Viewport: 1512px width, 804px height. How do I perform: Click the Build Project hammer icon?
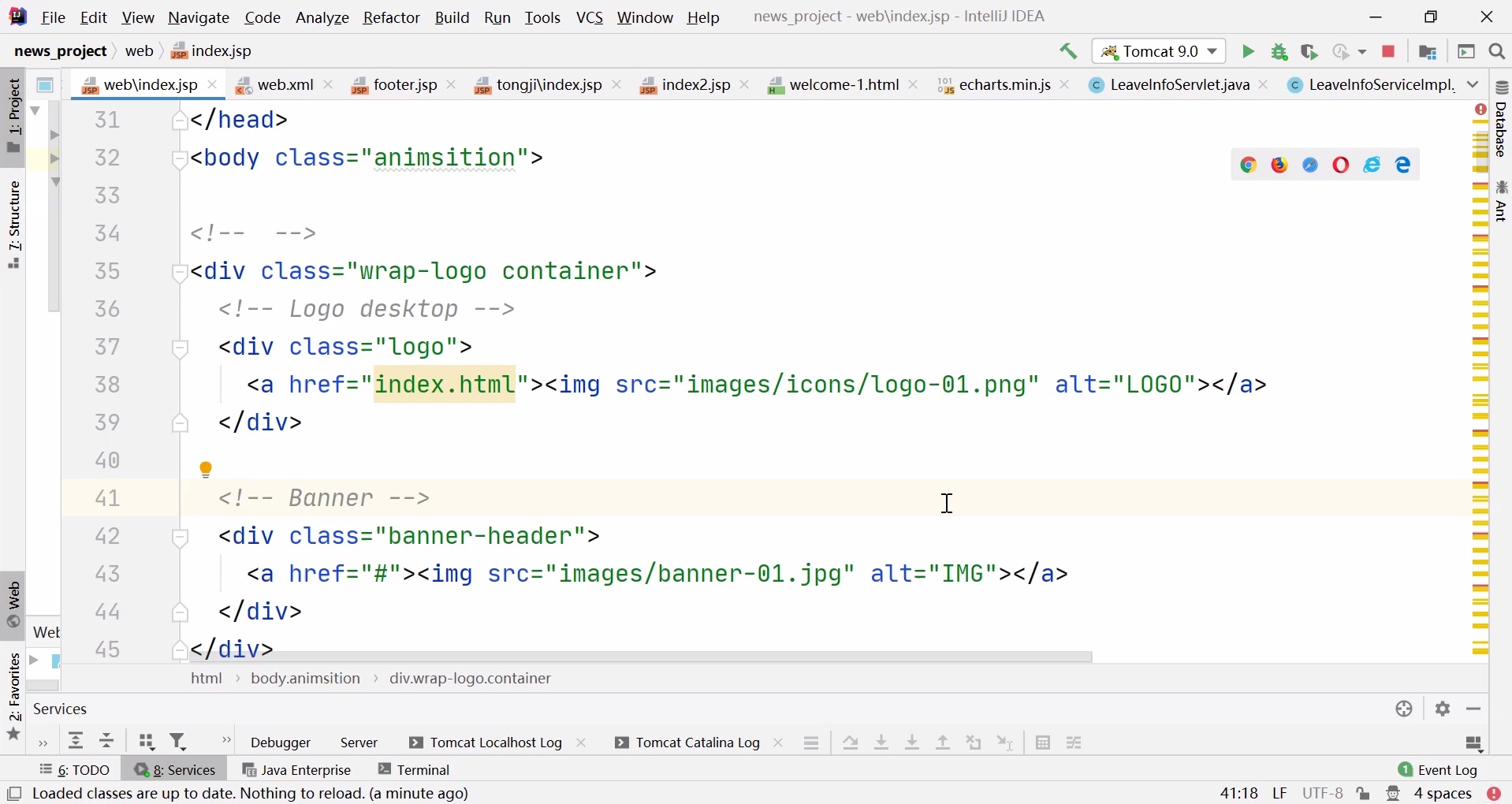[1069, 52]
